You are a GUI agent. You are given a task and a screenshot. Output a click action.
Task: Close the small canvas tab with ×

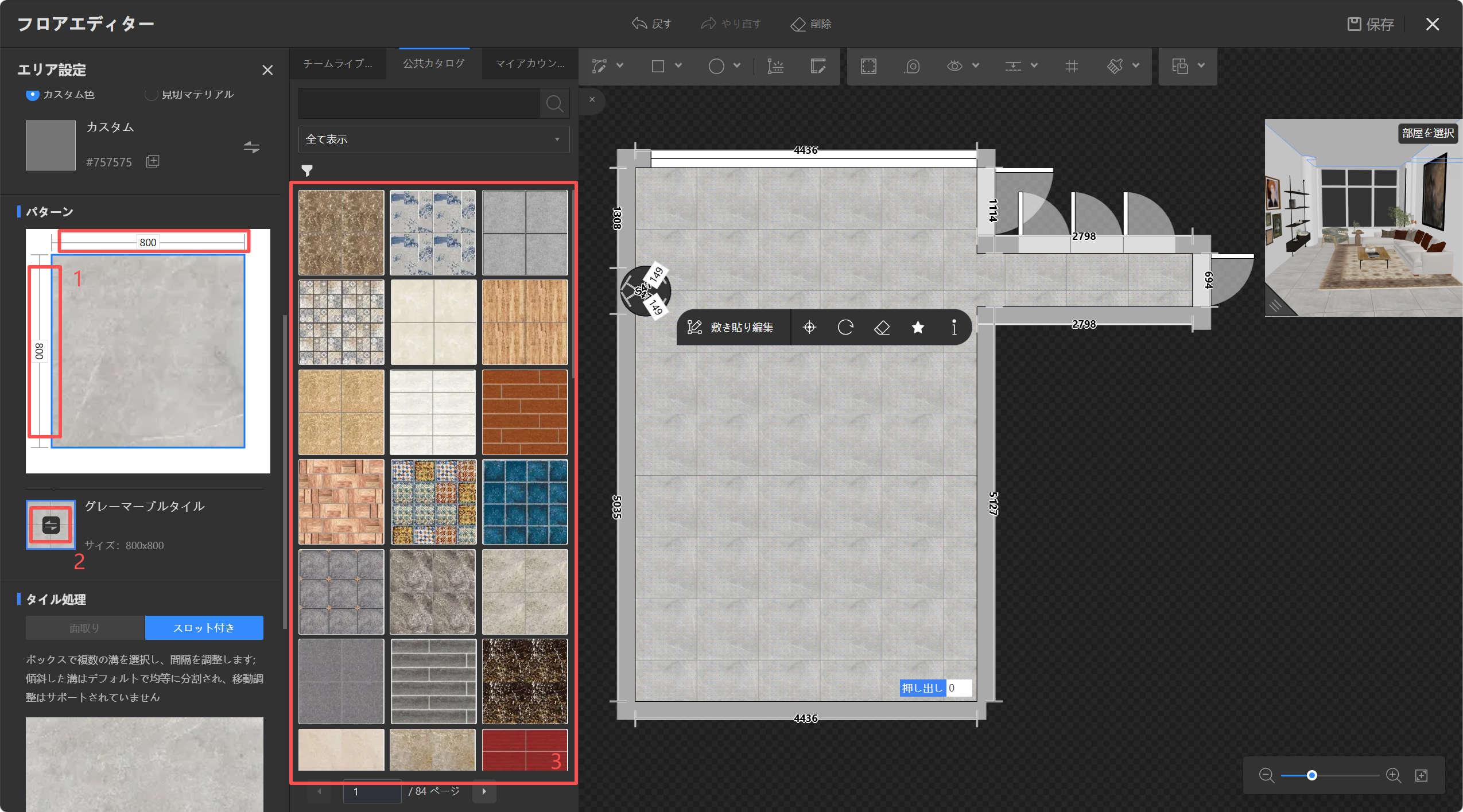pyautogui.click(x=592, y=99)
